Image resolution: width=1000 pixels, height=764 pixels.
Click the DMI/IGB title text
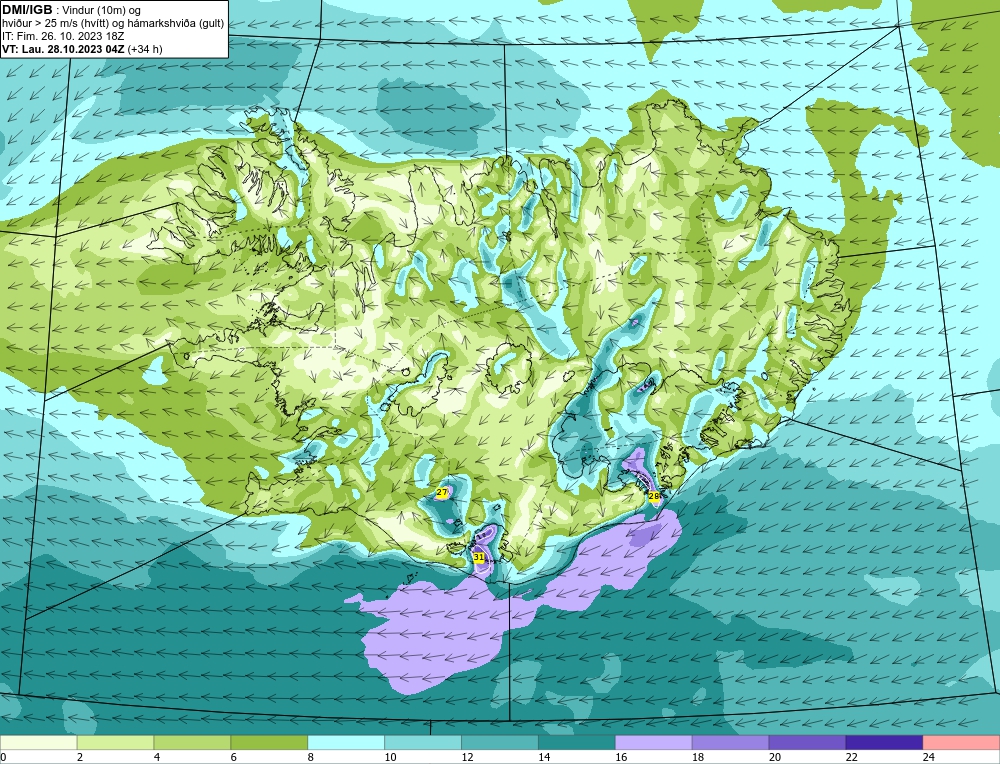(x=27, y=10)
